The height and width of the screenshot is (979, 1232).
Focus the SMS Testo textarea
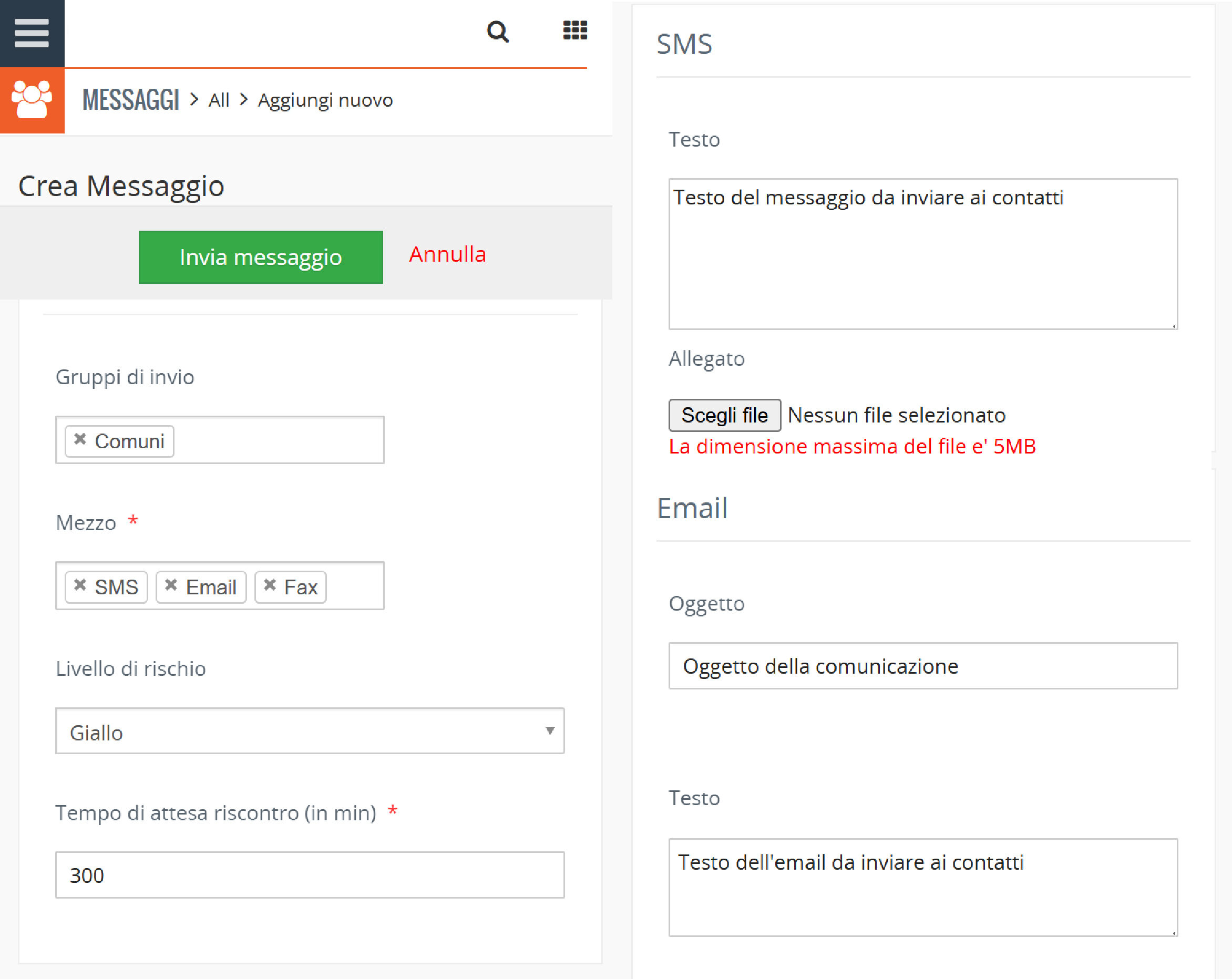pos(922,254)
